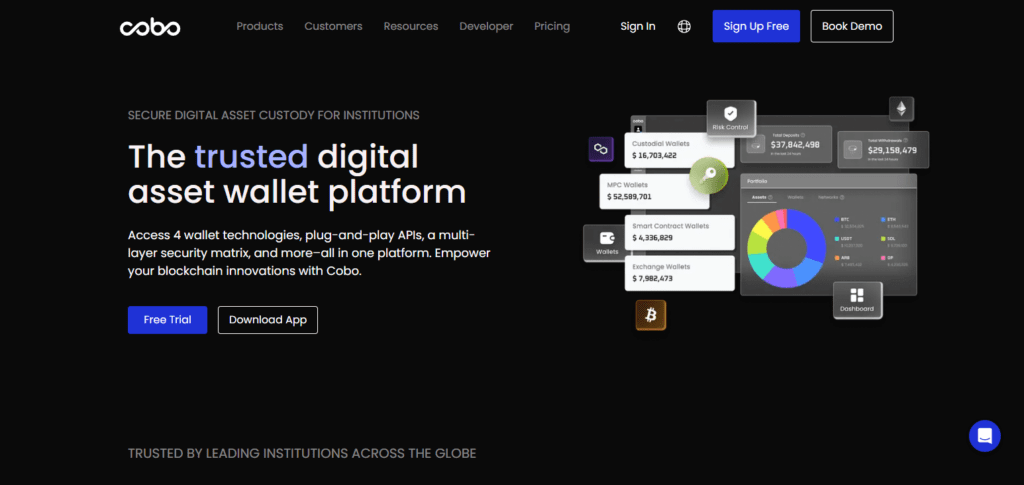Screen dimensions: 1024x485
Task: Click the Book Demo button
Action: (852, 26)
